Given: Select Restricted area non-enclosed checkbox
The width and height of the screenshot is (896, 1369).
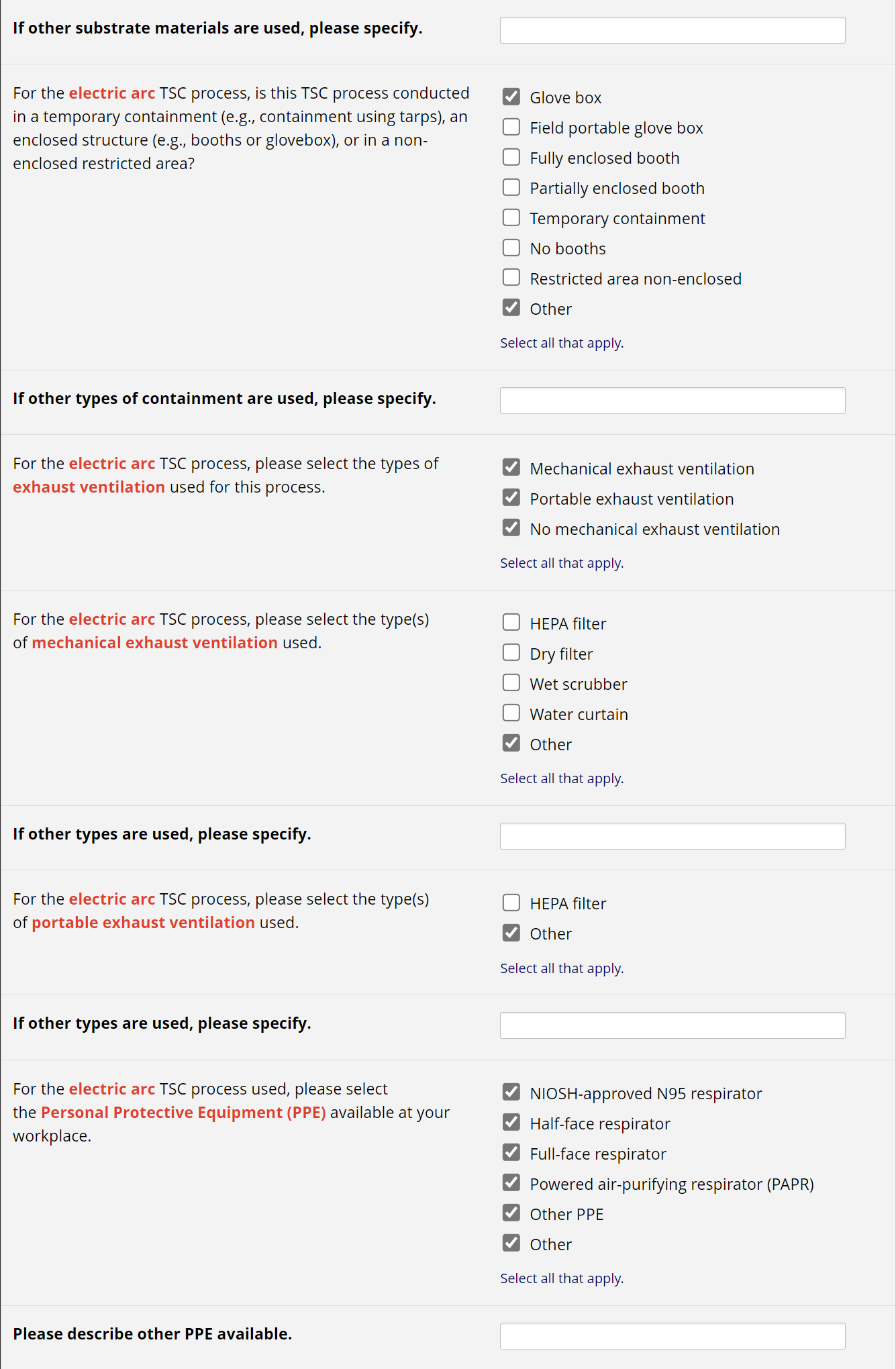Looking at the screenshot, I should (x=511, y=278).
